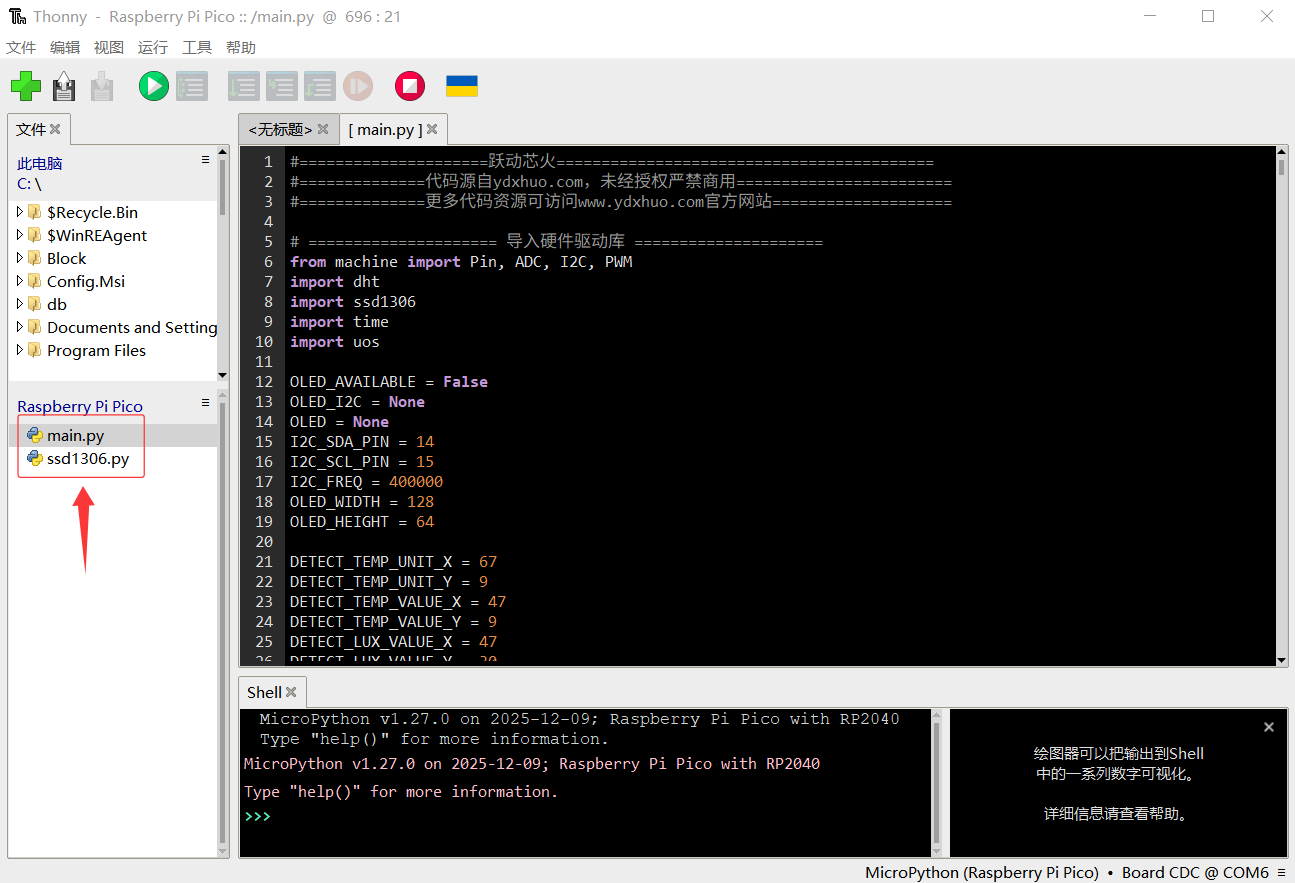
Task: Expand the Program Files folder
Action: click(x=20, y=350)
